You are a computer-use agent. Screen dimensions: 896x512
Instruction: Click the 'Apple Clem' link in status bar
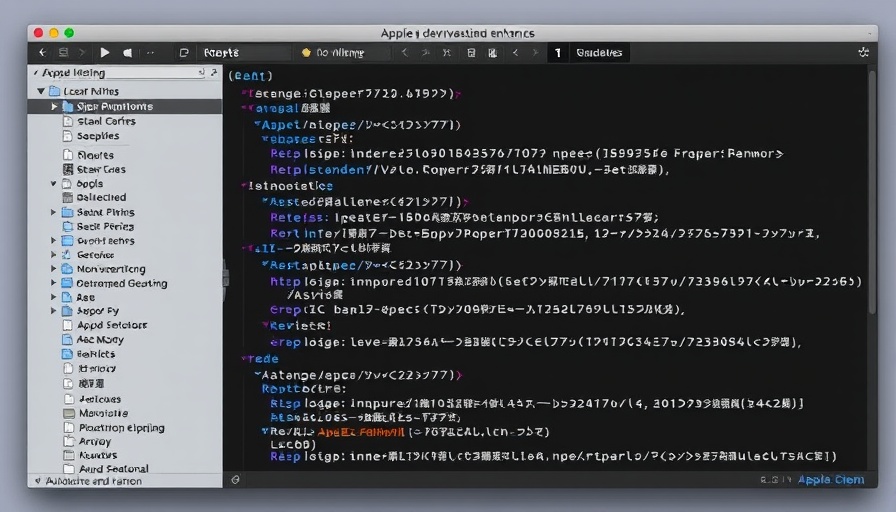tap(831, 480)
